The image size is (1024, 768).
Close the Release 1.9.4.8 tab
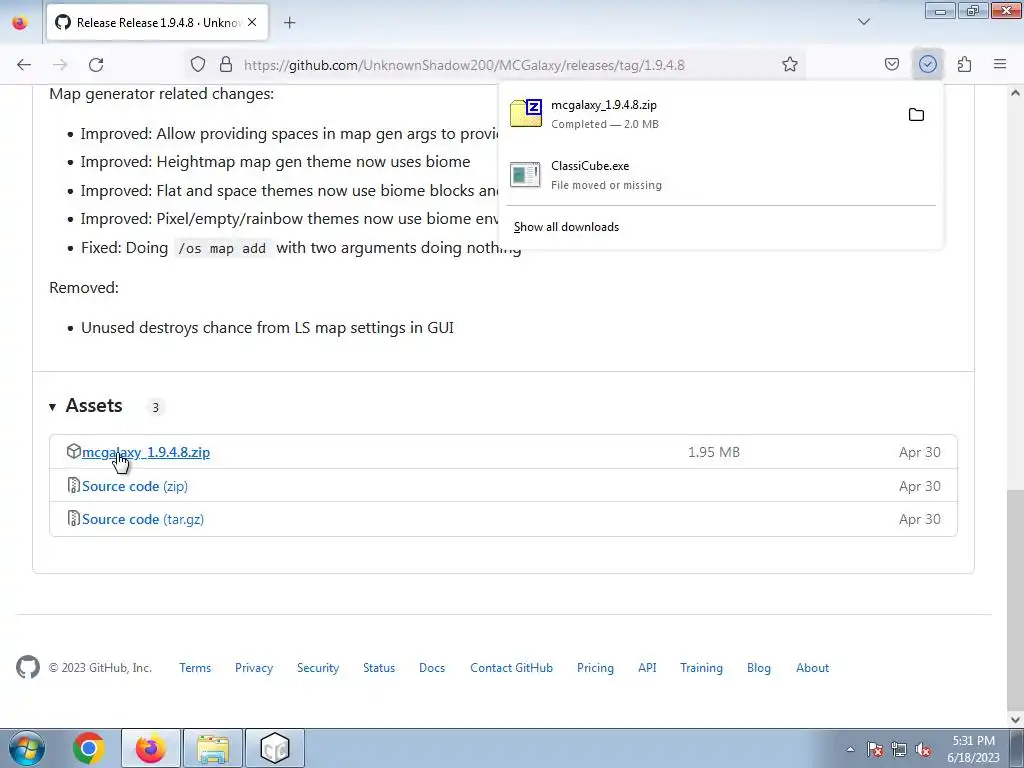coord(252,22)
